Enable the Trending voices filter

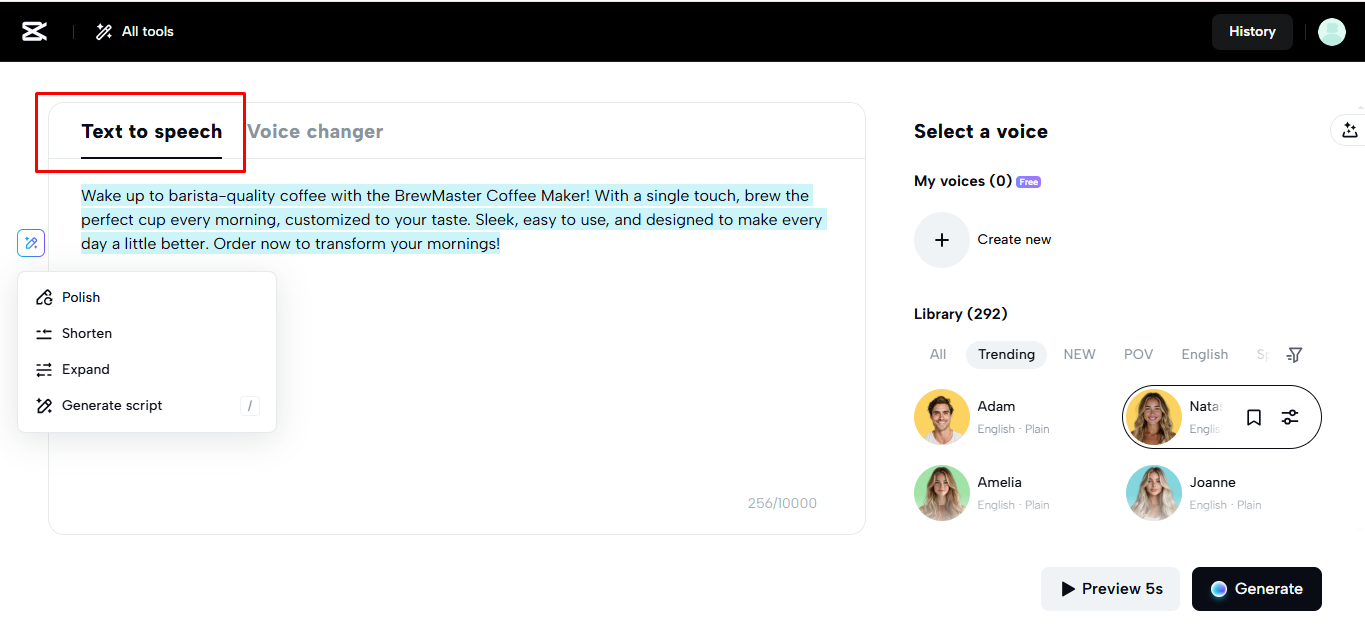coord(1006,354)
